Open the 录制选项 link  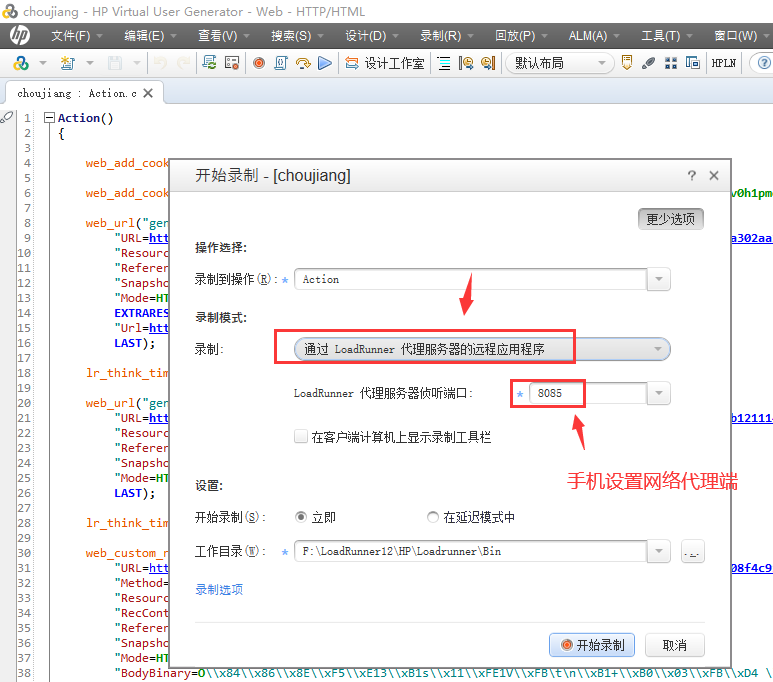tap(219, 589)
